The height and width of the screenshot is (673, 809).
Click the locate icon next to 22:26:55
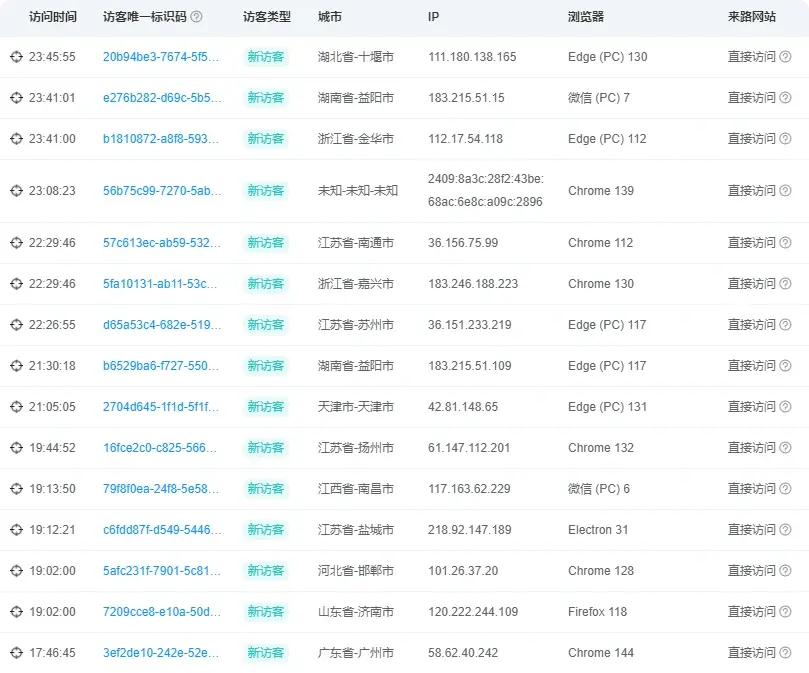point(16,325)
